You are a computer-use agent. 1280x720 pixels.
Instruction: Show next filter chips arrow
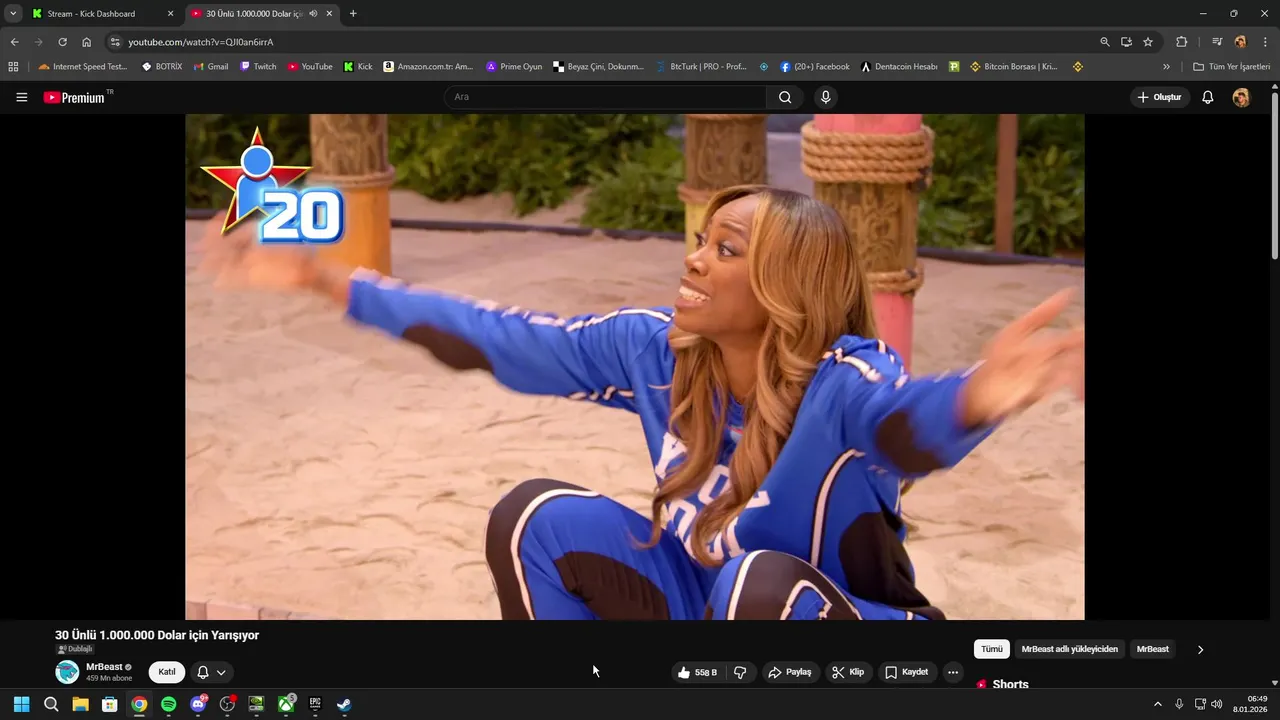tap(1200, 649)
